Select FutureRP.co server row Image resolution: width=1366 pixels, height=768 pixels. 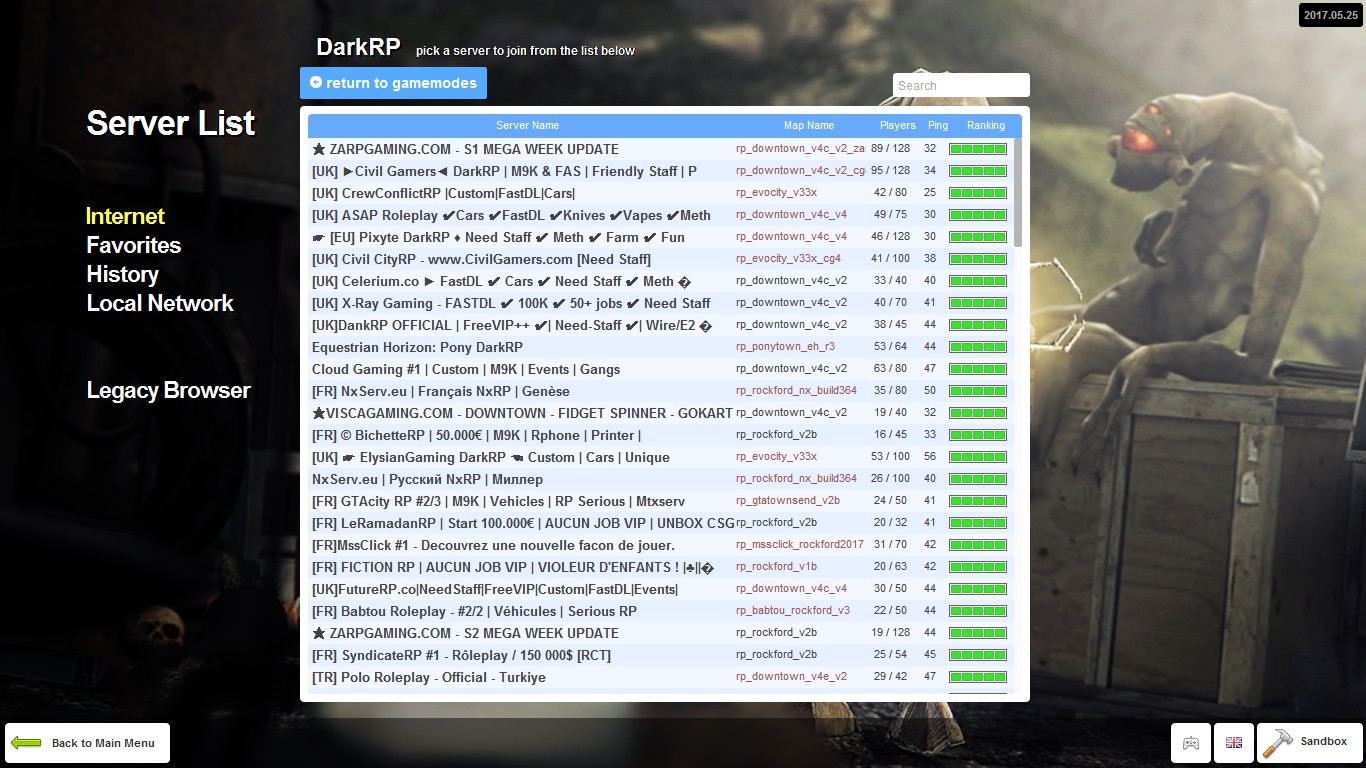[x=660, y=589]
